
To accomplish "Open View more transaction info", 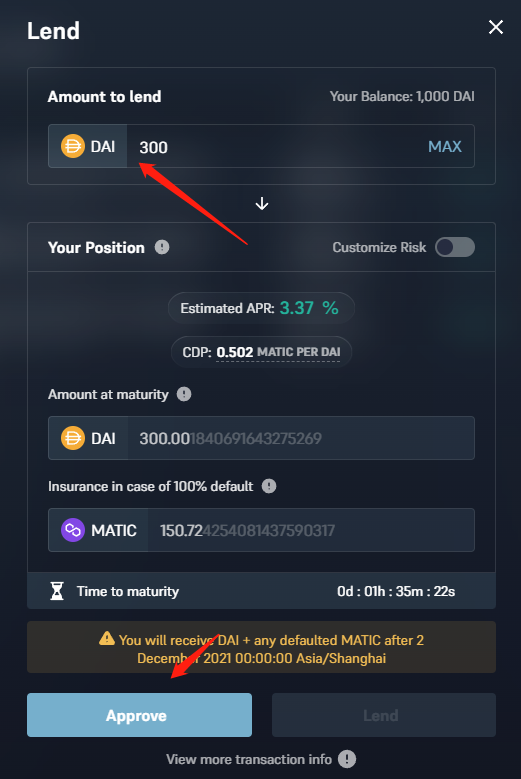I will (x=249, y=759).
